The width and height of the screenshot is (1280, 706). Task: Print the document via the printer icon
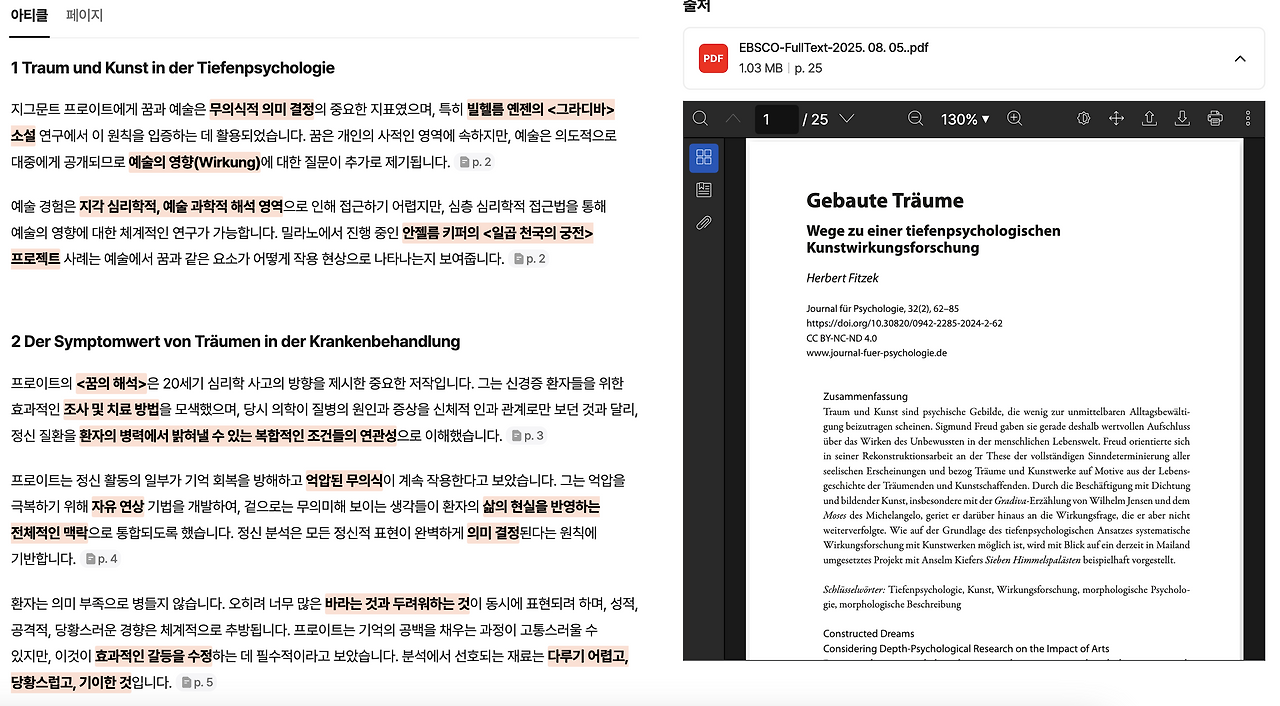(x=1214, y=118)
